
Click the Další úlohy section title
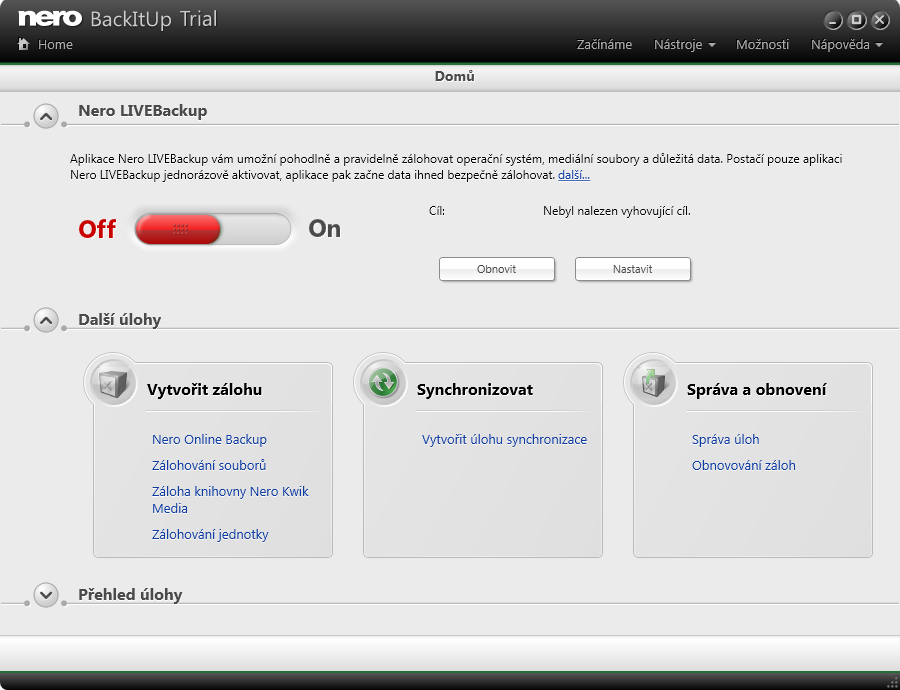tap(119, 319)
